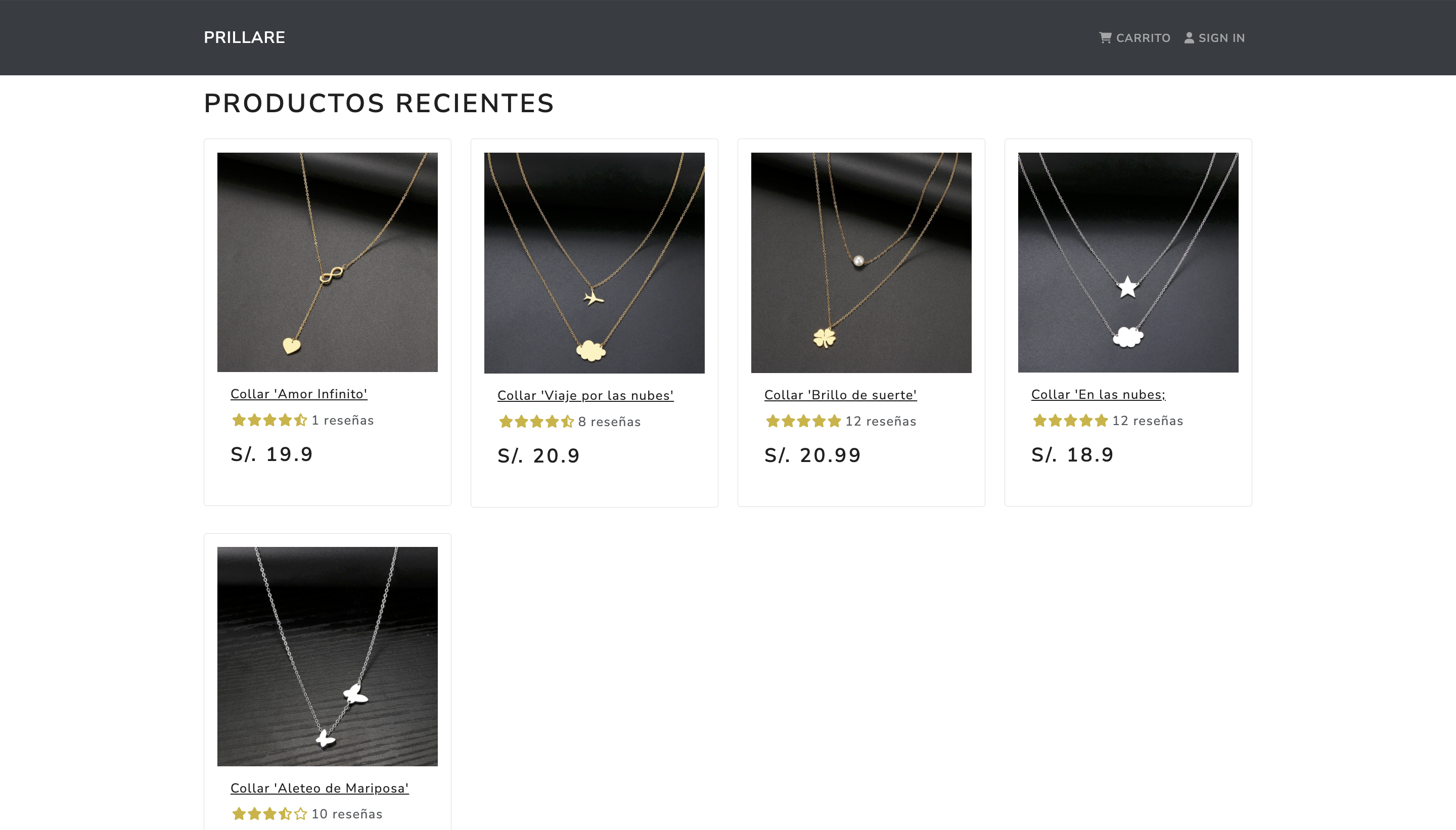This screenshot has height=830, width=1456.
Task: Click star rating of 'En las nubes'
Action: click(x=1070, y=421)
